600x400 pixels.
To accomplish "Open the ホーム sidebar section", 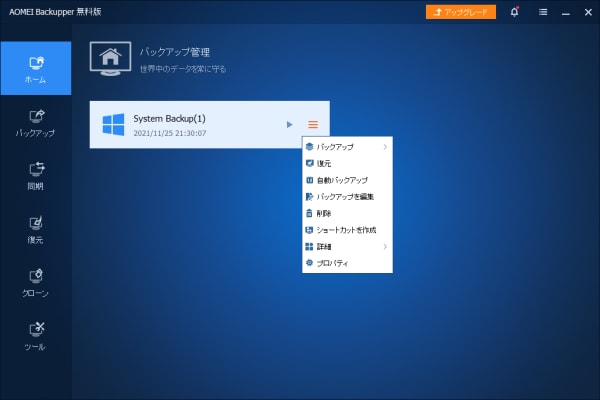I will coord(36,68).
